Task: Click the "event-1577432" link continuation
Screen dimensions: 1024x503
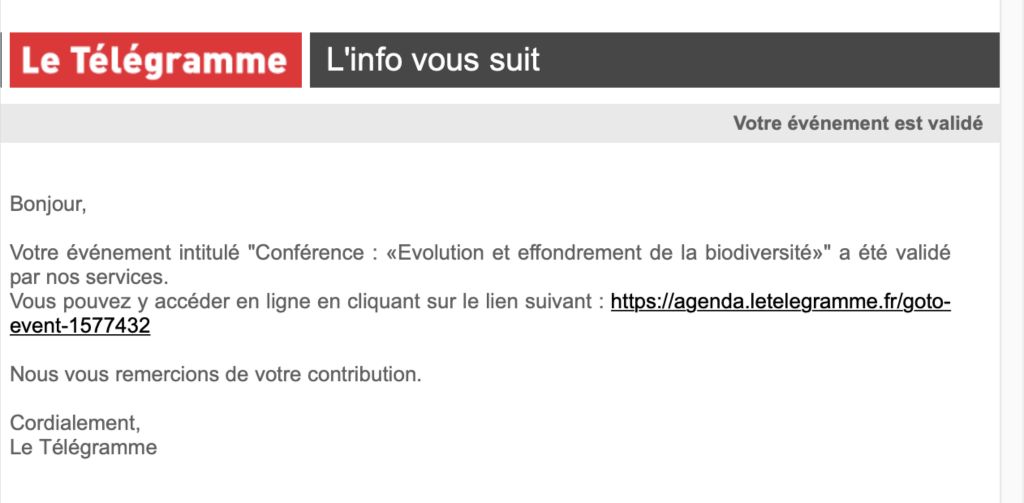Action: click(80, 325)
